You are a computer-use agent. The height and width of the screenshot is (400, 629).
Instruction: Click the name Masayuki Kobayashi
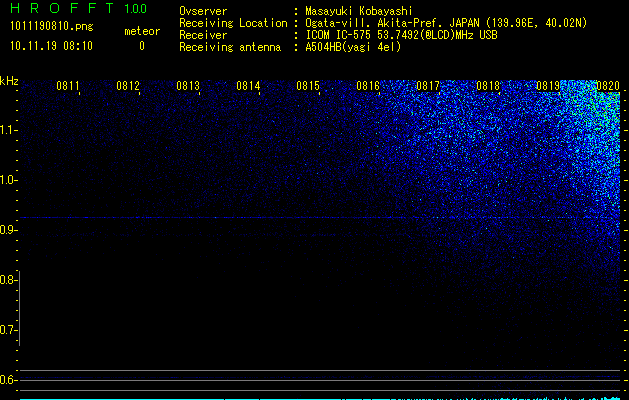tap(359, 11)
